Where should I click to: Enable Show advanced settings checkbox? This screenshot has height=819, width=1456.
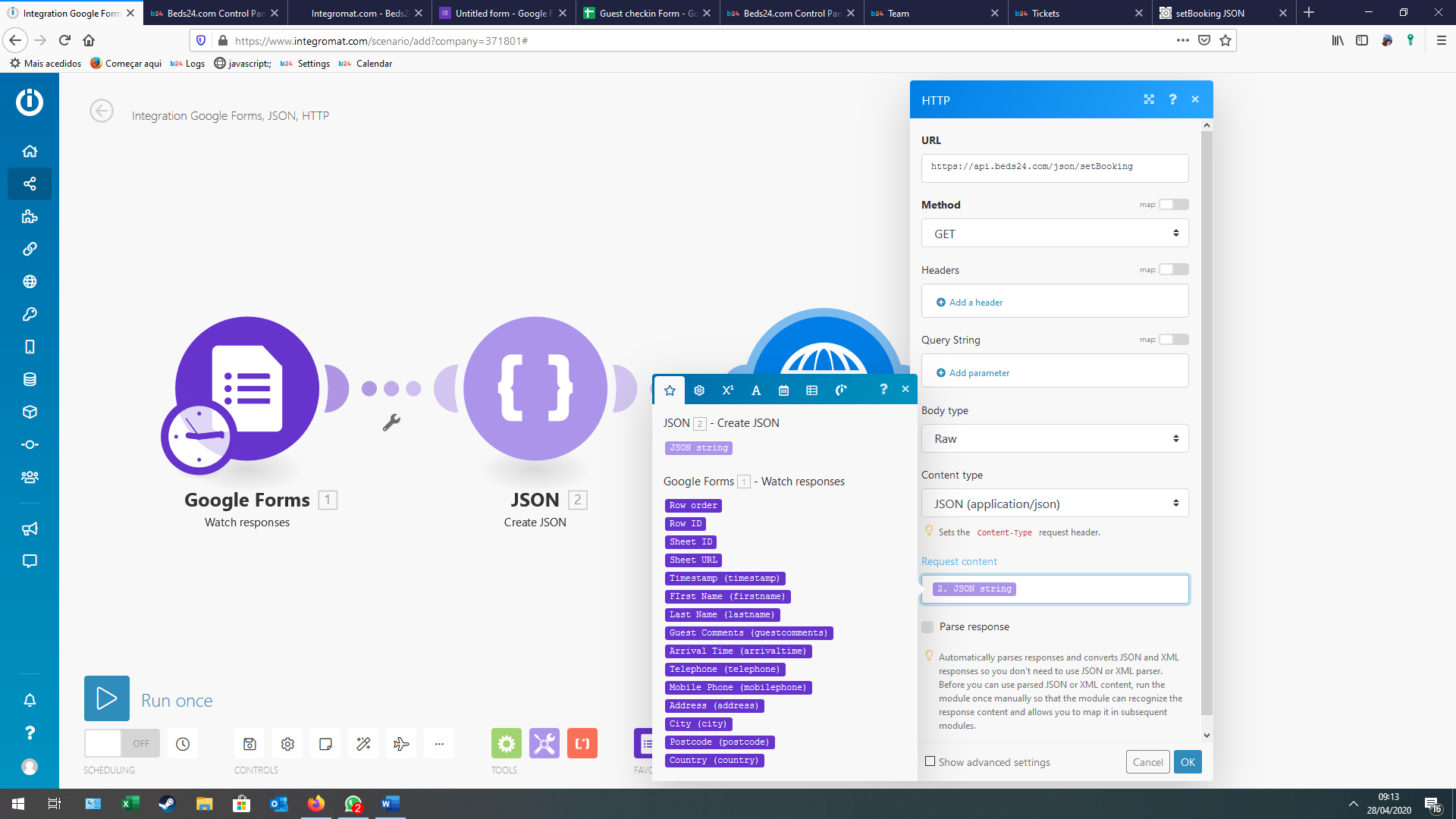[930, 761]
